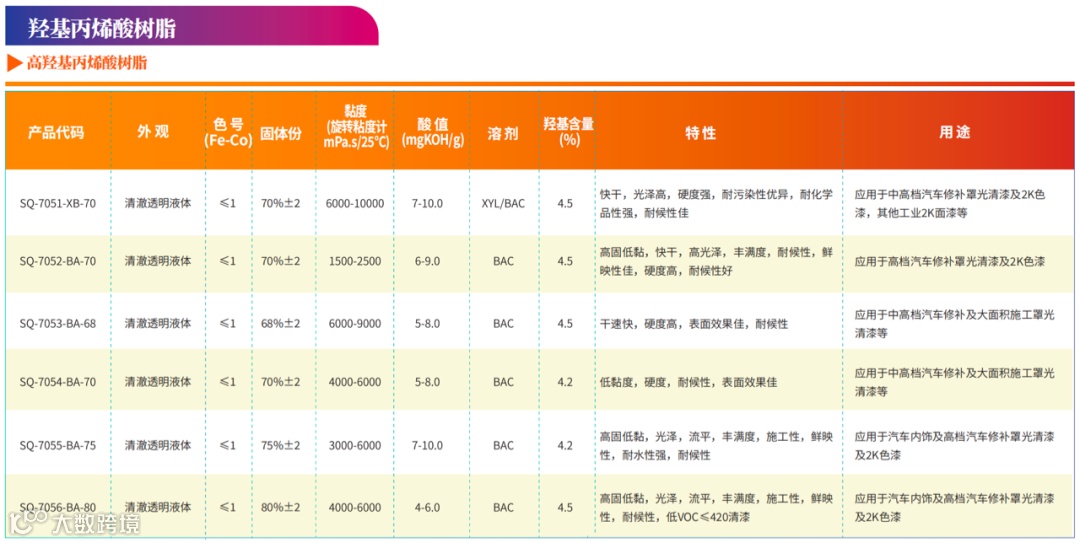Select BAC solvent in SQ-7056-BA-80 row

coord(503,508)
